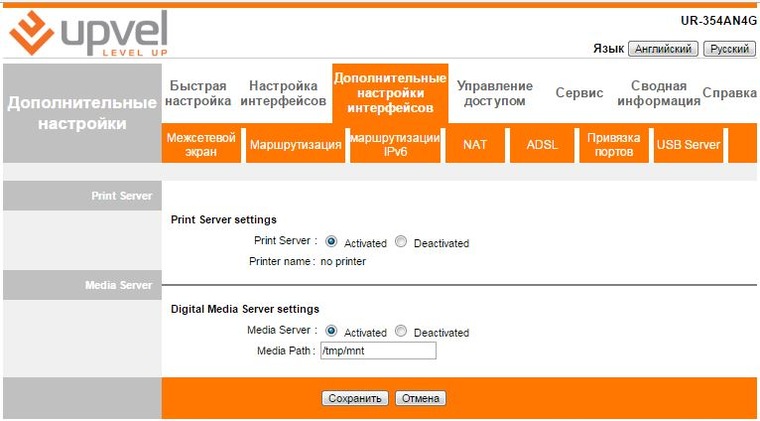Image resolution: width=760 pixels, height=421 pixels.
Task: Click the Media Path input field
Action: (377, 351)
